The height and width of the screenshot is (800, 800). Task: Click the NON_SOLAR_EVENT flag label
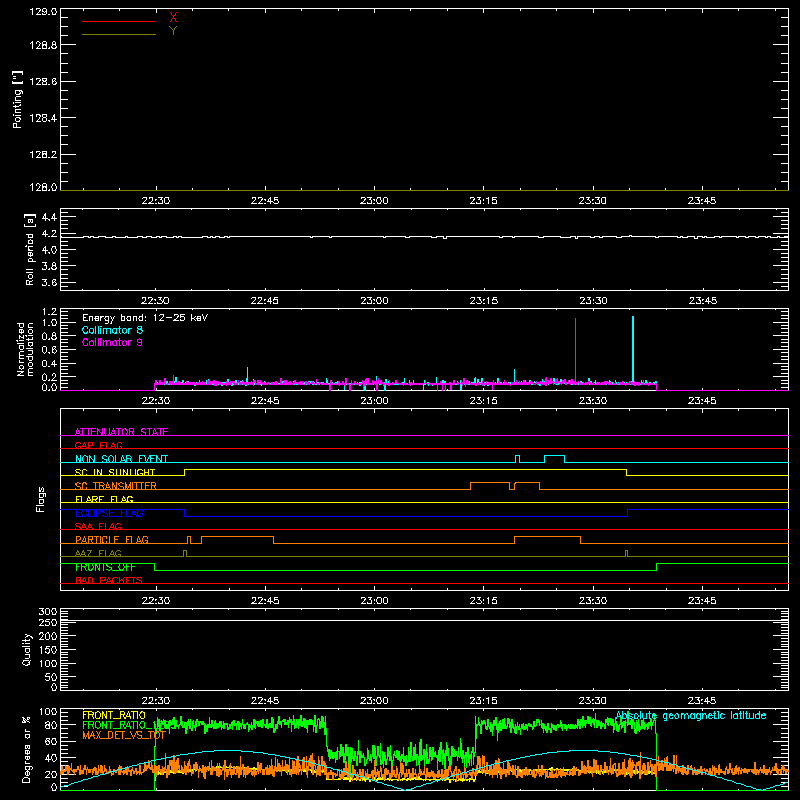121,459
